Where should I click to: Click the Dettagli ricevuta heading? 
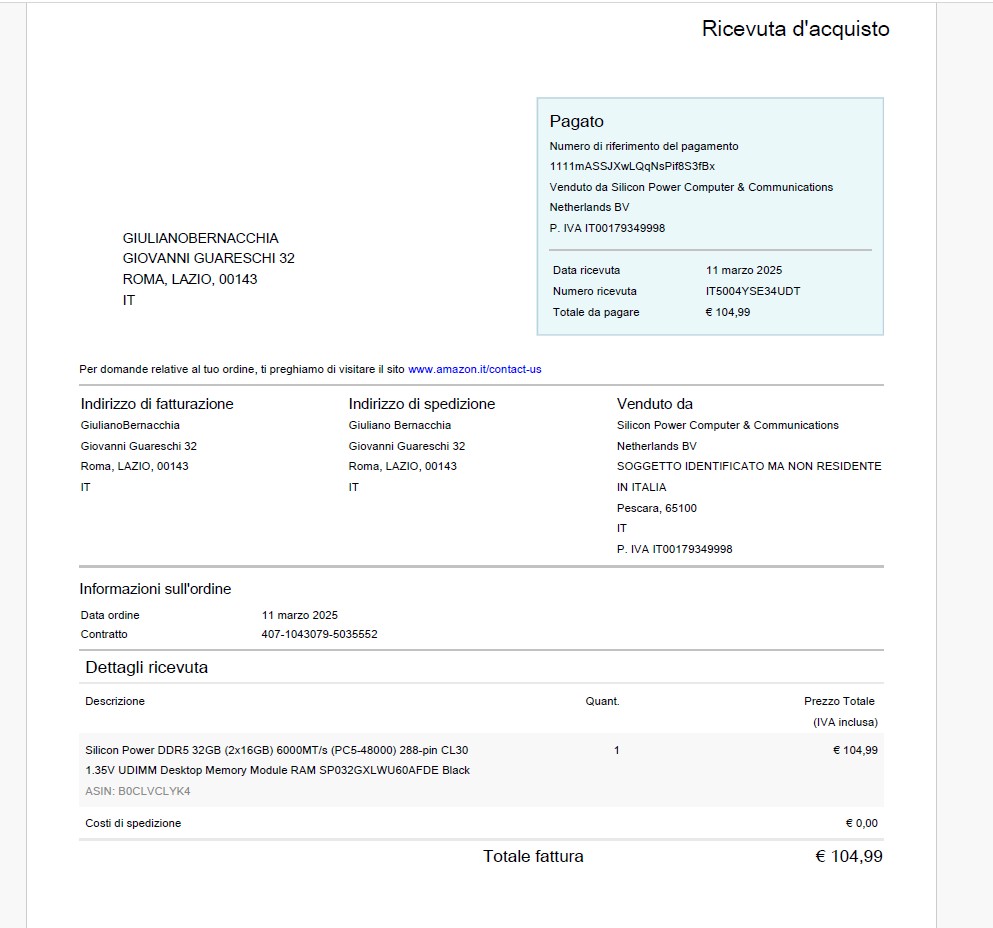point(147,667)
